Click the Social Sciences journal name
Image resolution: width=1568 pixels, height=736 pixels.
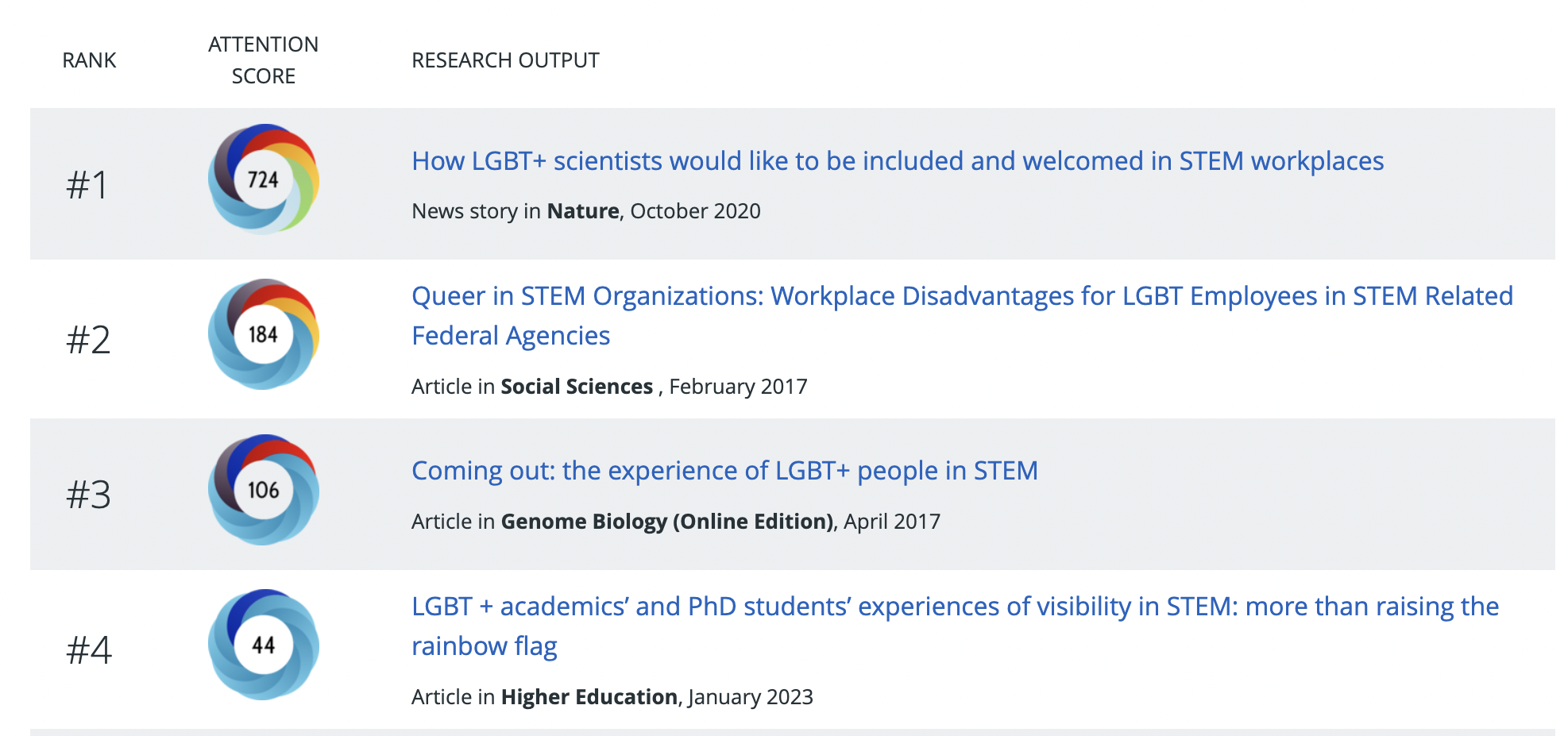click(x=575, y=387)
